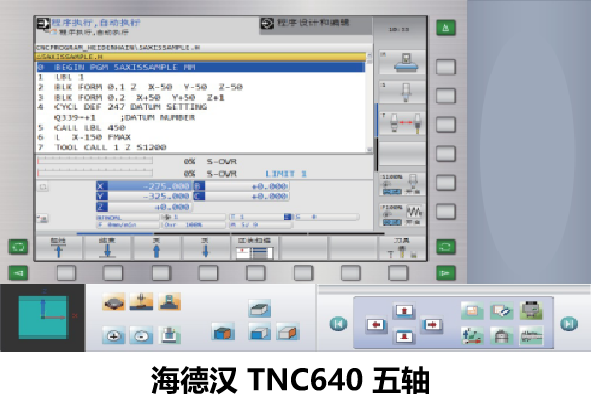The width and height of the screenshot is (591, 405).
Task: Click the B axis position field +0.000
Action: 241,186
